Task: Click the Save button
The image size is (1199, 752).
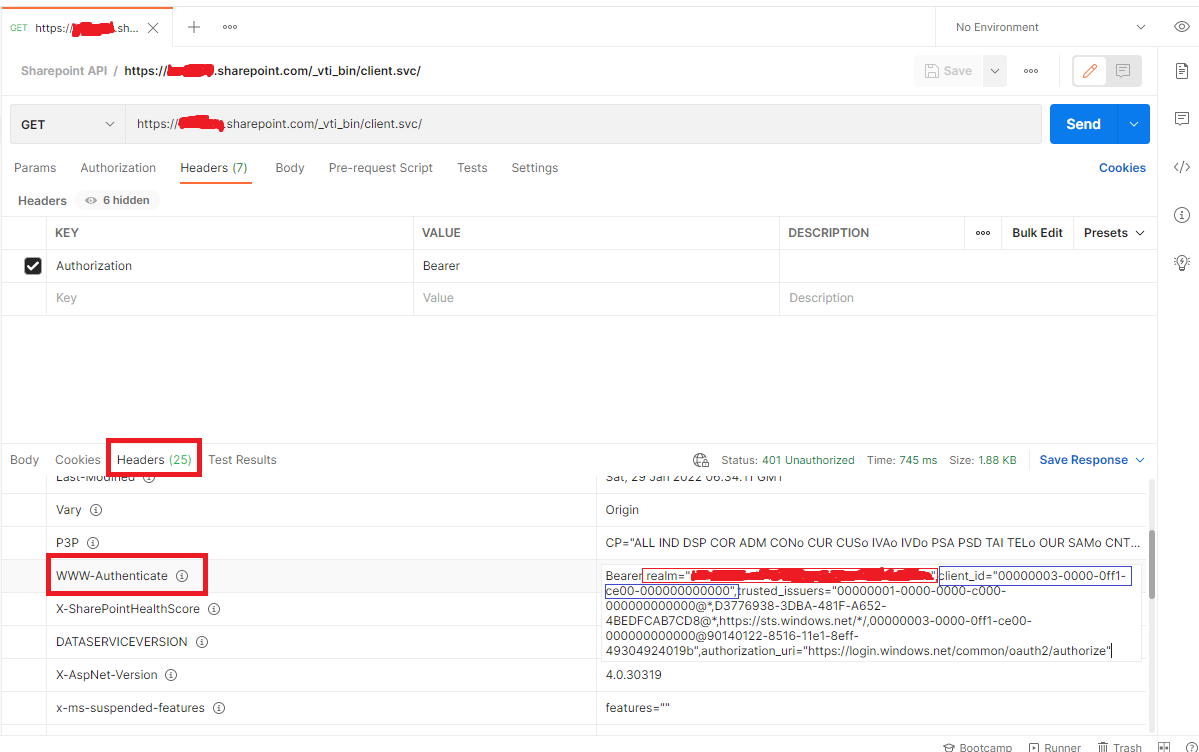Action: coord(948,70)
